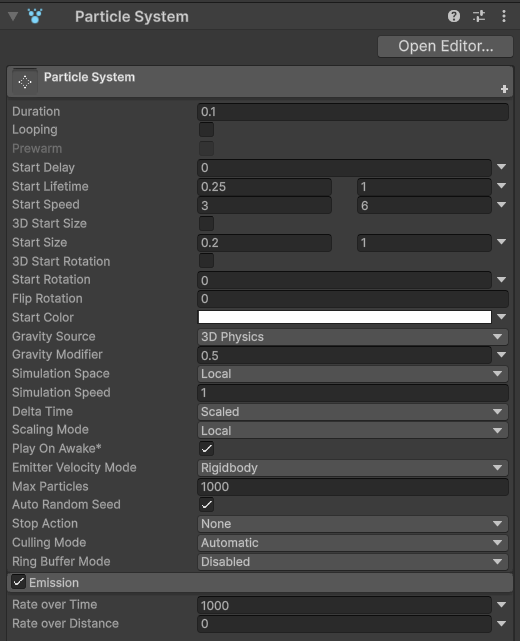Open the Simulation Space dropdown
The image size is (520, 641).
point(353,374)
